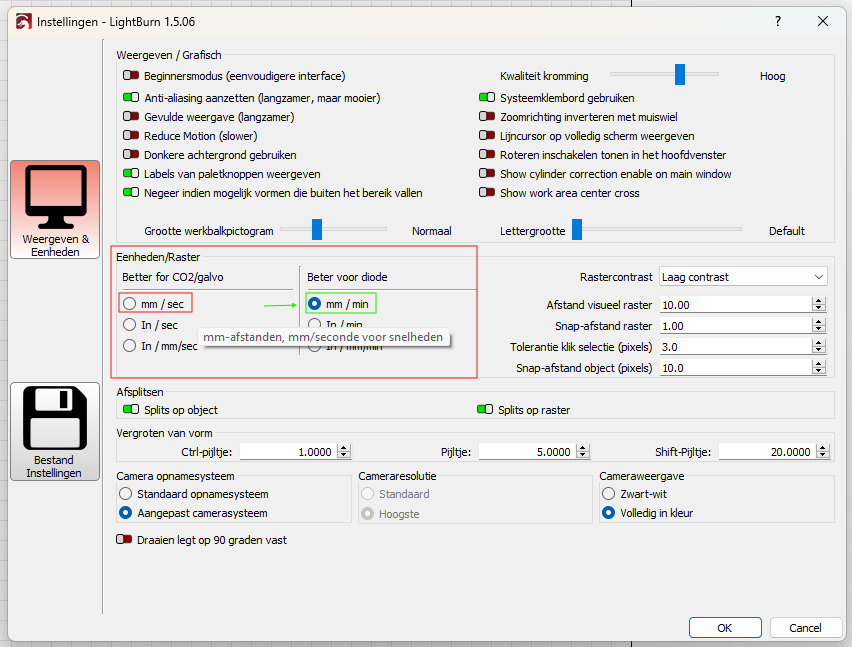Click the help question mark button
This screenshot has height=647, width=852.
(778, 21)
